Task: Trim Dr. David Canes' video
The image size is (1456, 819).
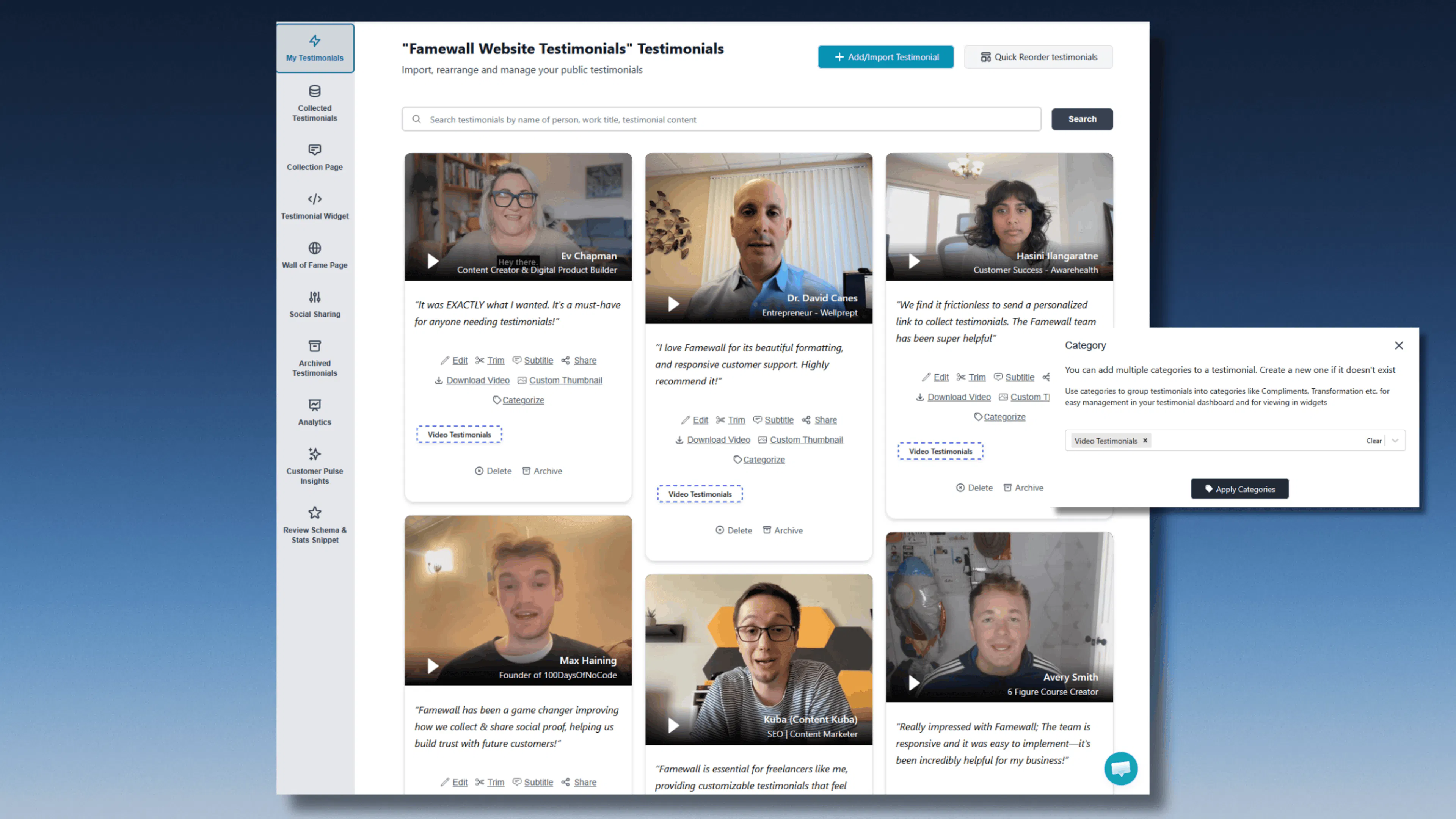Action: 730,420
